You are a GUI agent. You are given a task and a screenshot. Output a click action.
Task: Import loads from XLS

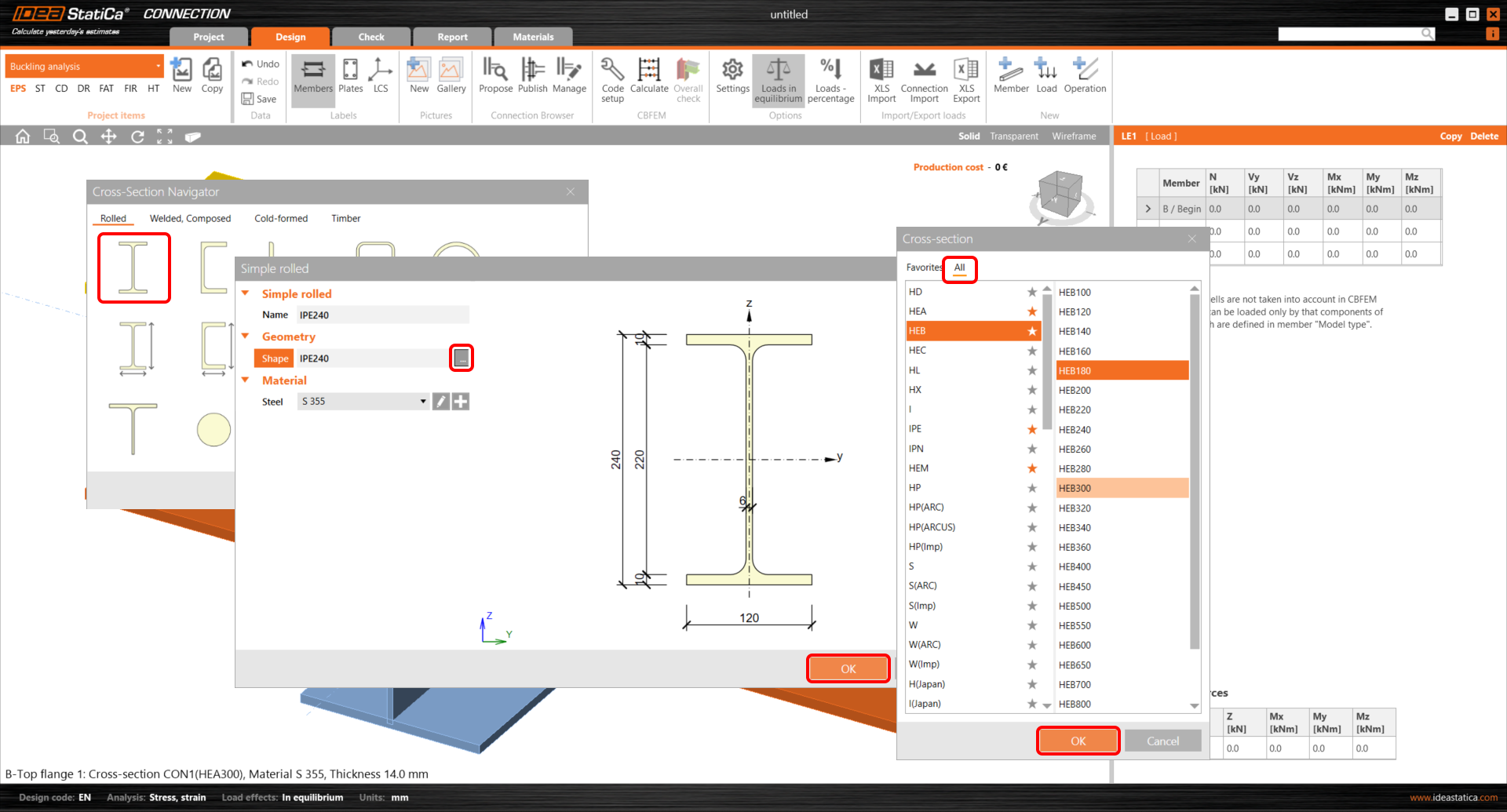tap(881, 80)
